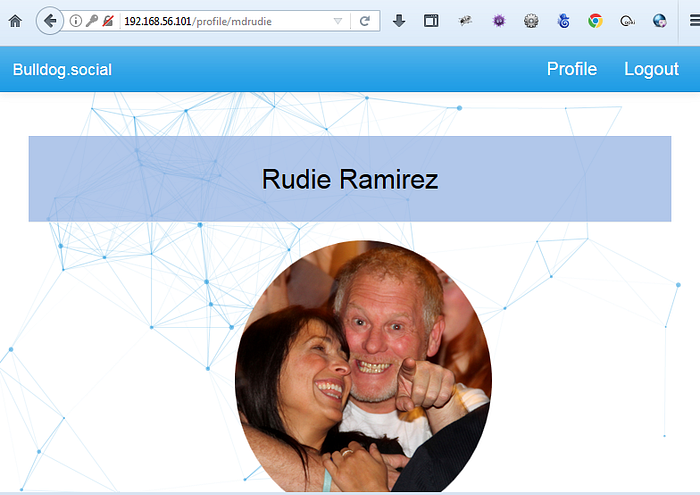Image resolution: width=700 pixels, height=495 pixels.
Task: Click the URL text in address bar
Action: pos(200,21)
